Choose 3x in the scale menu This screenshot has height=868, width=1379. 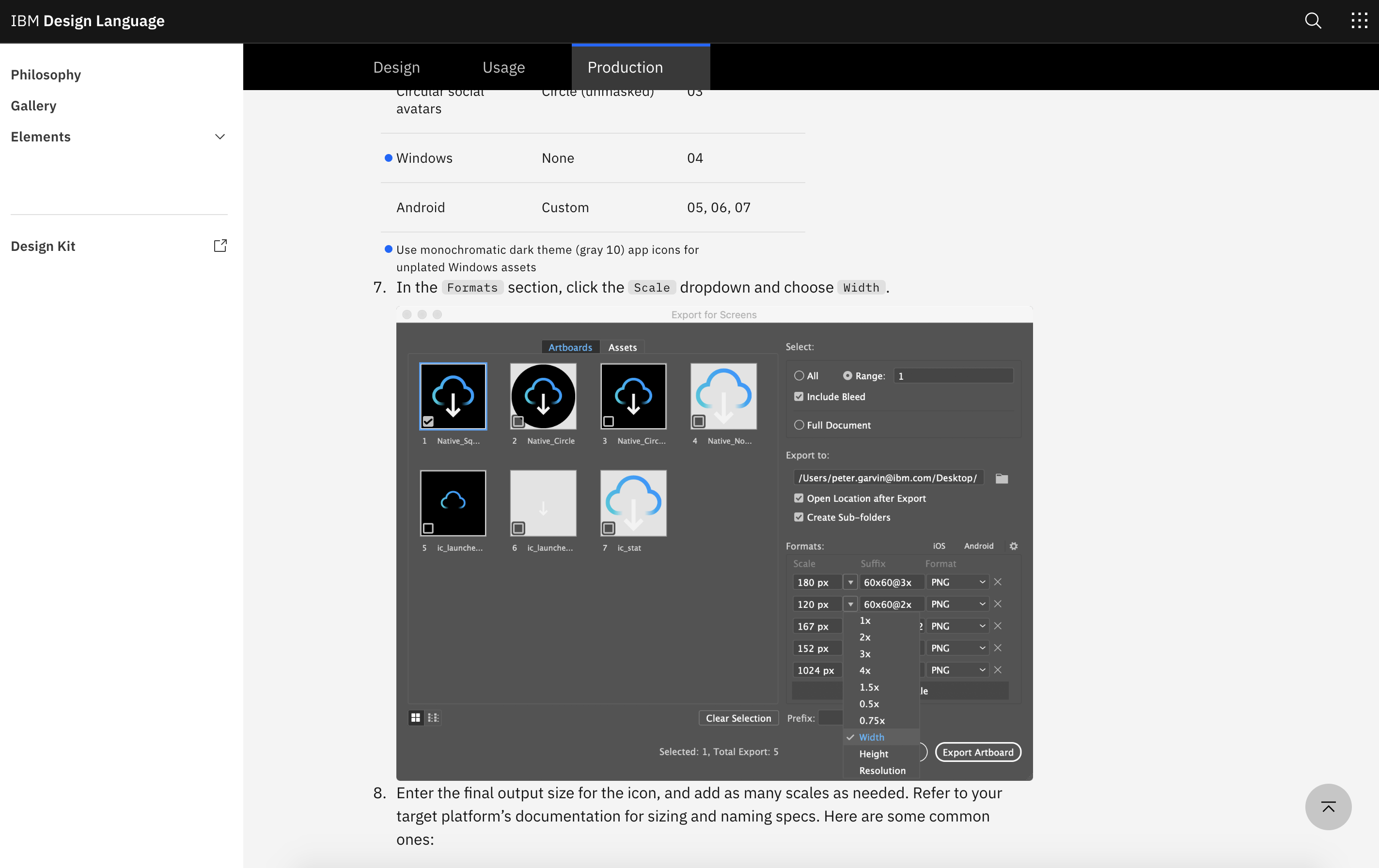(881, 654)
